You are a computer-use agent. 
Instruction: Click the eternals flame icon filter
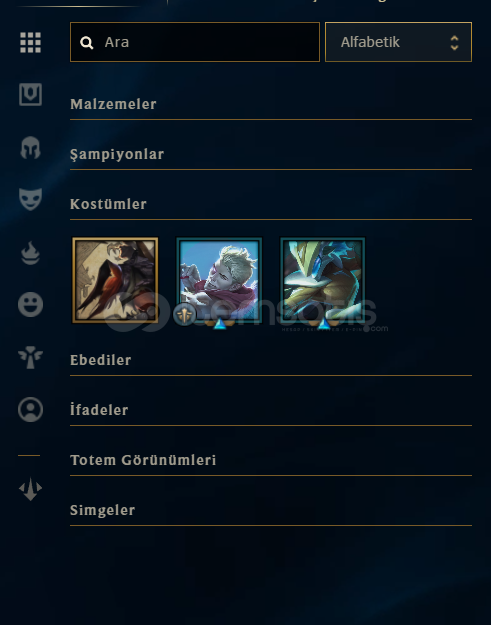30,253
